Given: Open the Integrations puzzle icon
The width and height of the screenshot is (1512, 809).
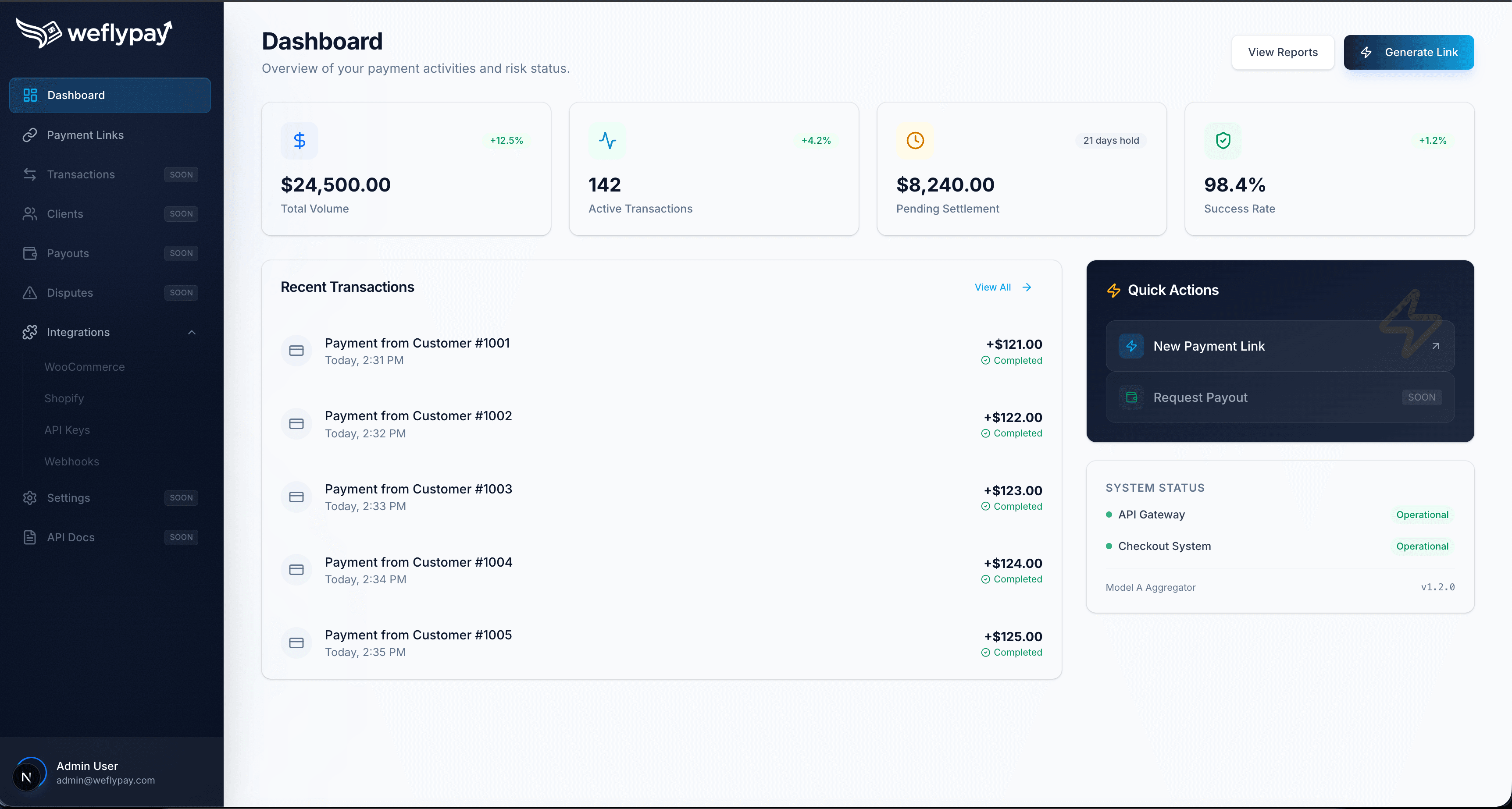Looking at the screenshot, I should pos(30,332).
